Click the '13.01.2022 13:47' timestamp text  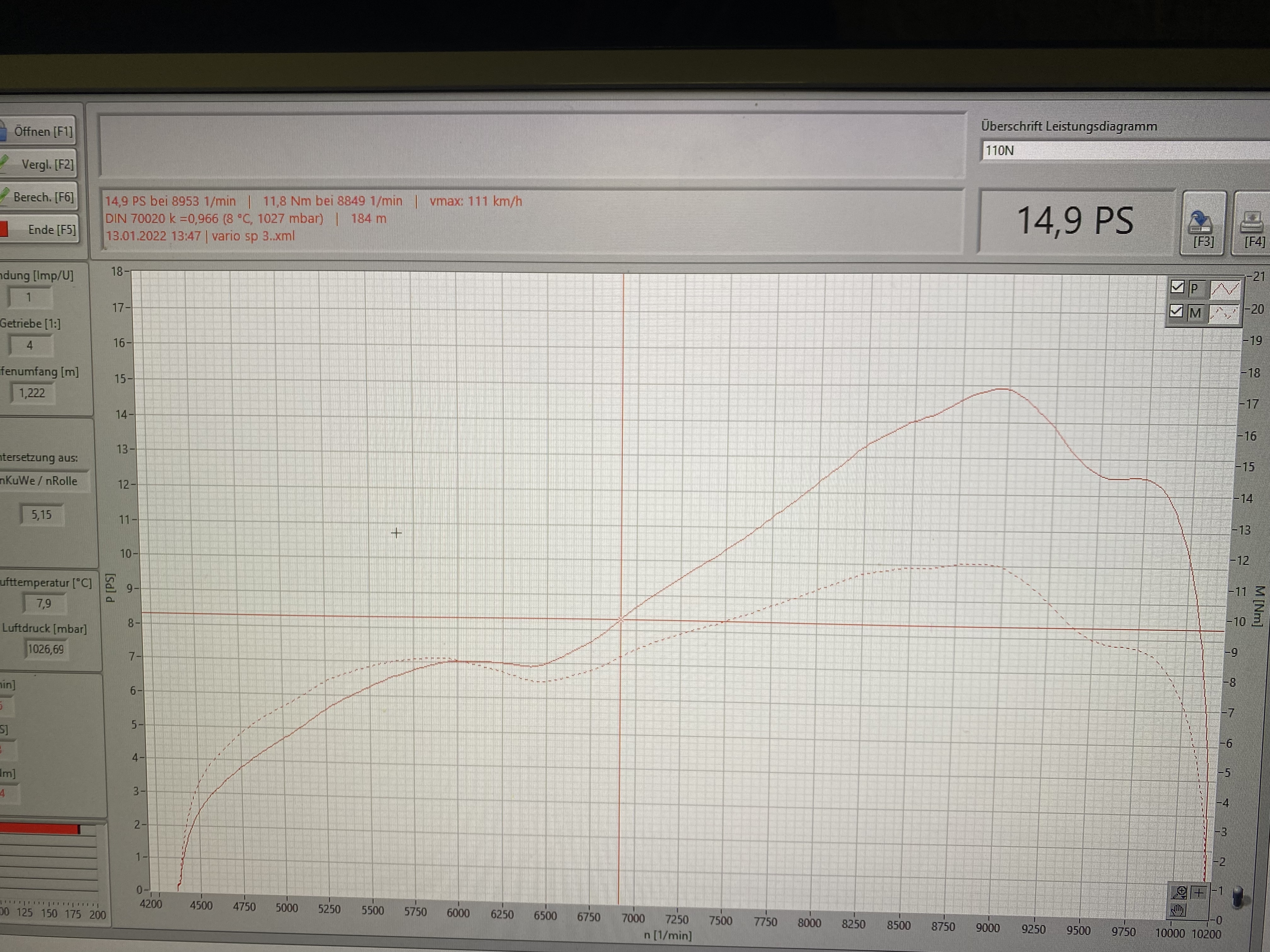[x=153, y=236]
